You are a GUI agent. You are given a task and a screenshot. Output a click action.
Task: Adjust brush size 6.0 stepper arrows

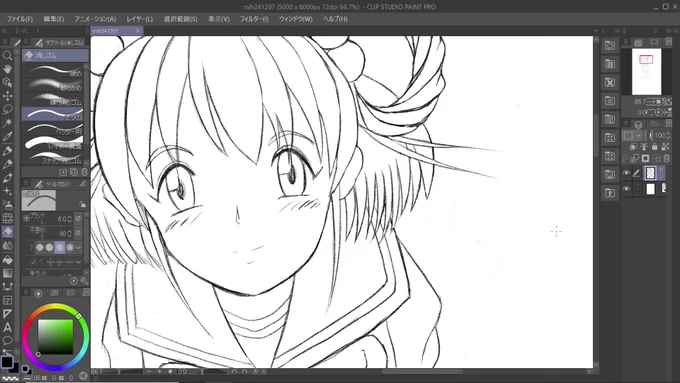pyautogui.click(x=70, y=219)
